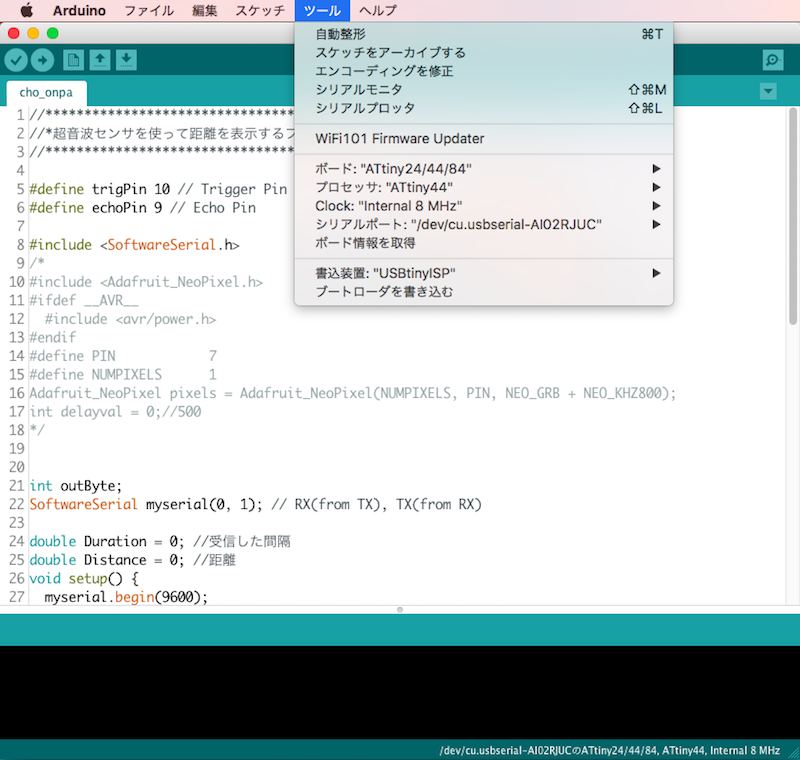Select 自動整形 menu entry
Image resolution: width=800 pixels, height=760 pixels.
pyautogui.click(x=484, y=34)
